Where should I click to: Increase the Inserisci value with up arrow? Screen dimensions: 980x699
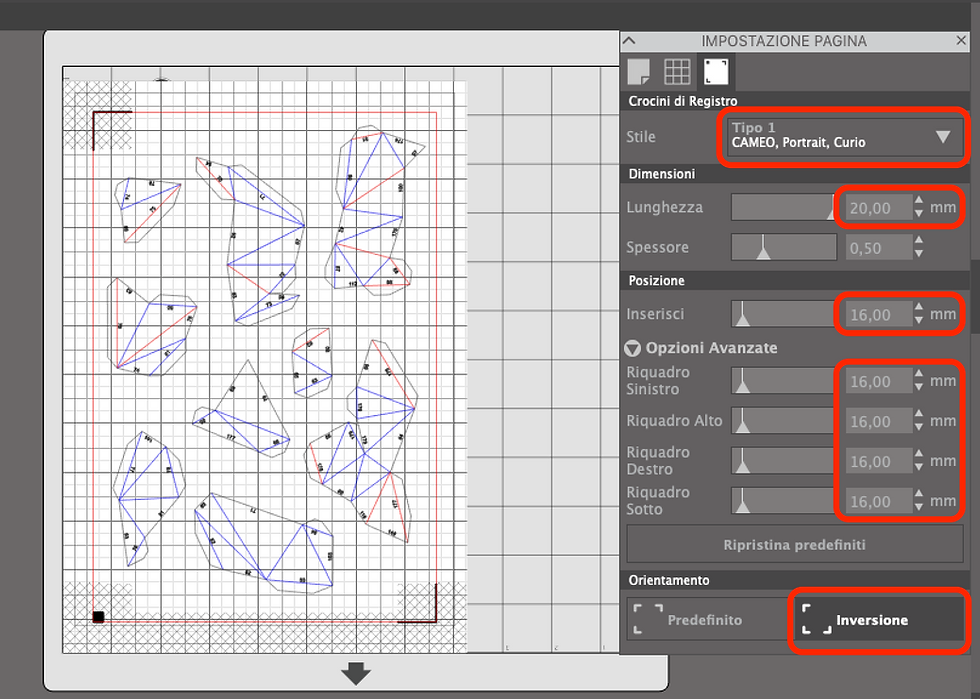(919, 308)
